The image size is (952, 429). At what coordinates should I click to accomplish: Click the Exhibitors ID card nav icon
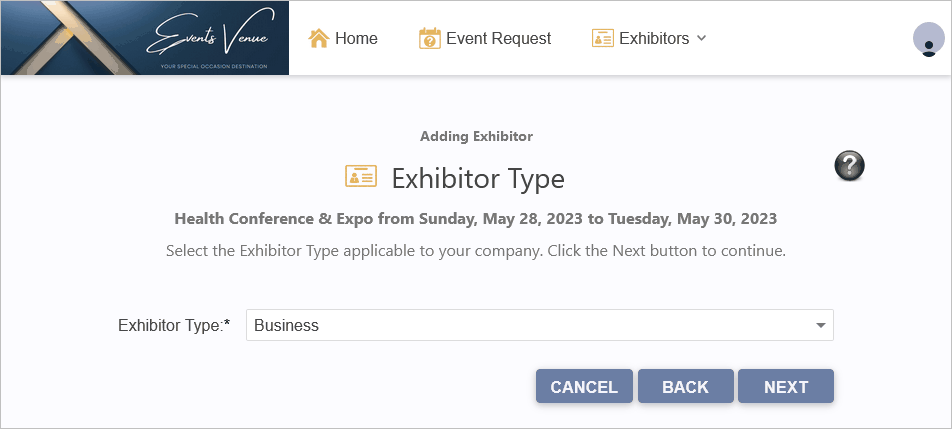pyautogui.click(x=603, y=38)
